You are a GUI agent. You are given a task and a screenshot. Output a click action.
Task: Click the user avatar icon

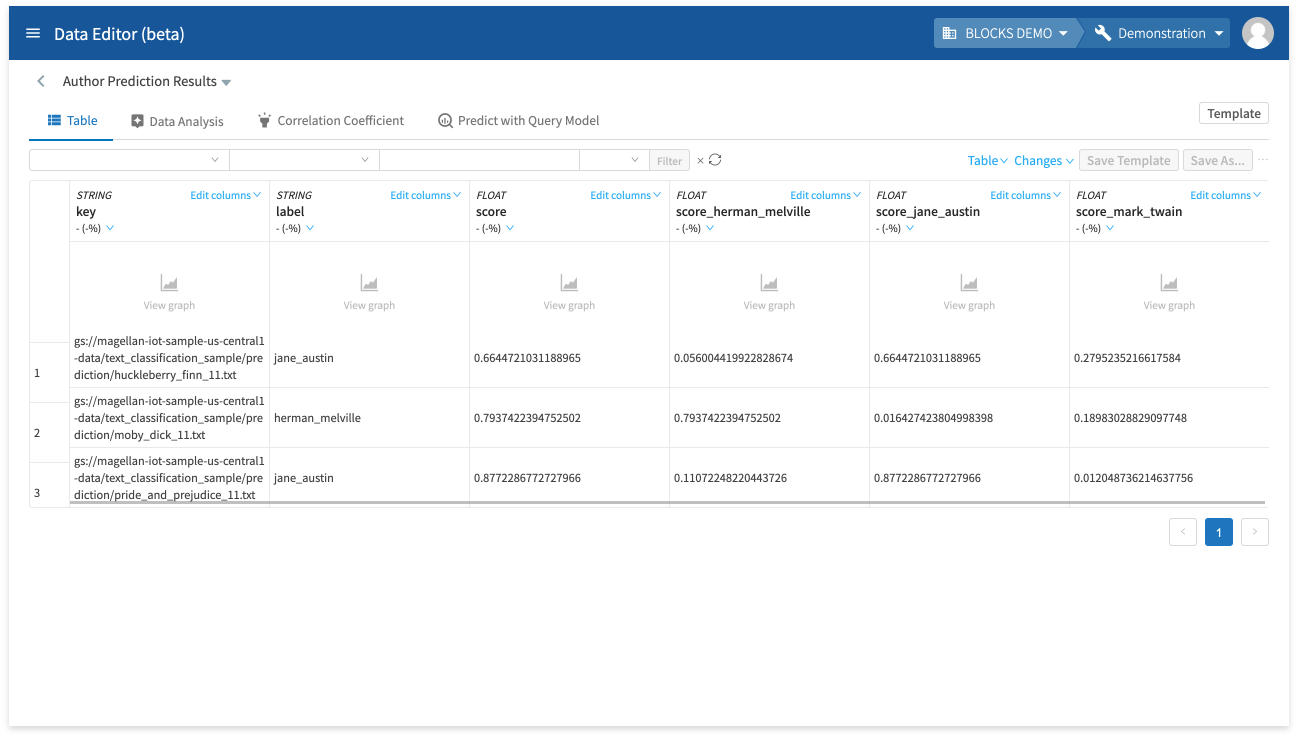(1257, 33)
